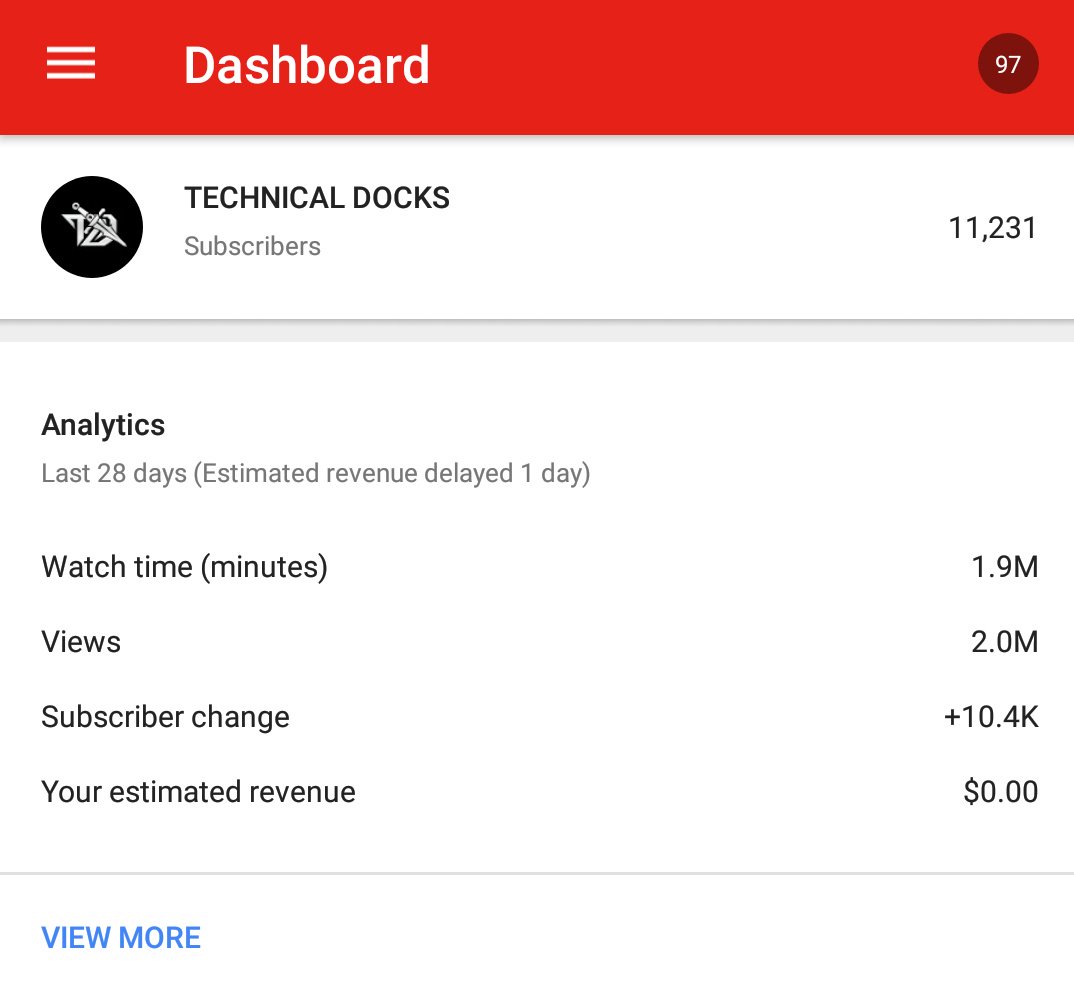Click the Subscribers label under channel name

point(252,246)
